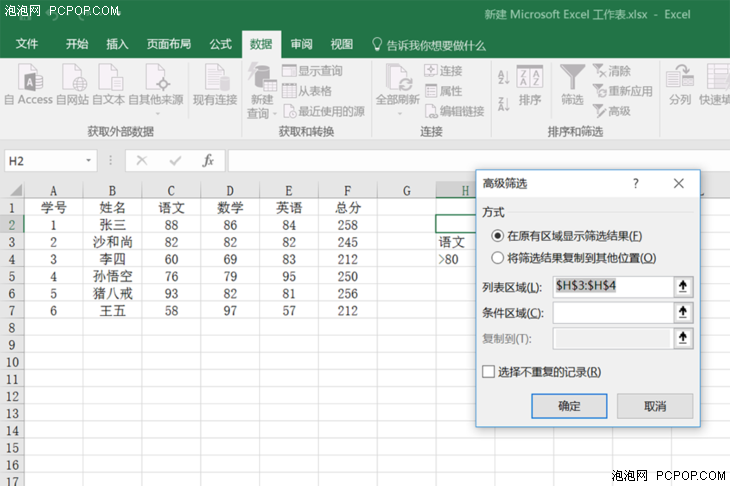Click 从表格 from table

(307, 91)
